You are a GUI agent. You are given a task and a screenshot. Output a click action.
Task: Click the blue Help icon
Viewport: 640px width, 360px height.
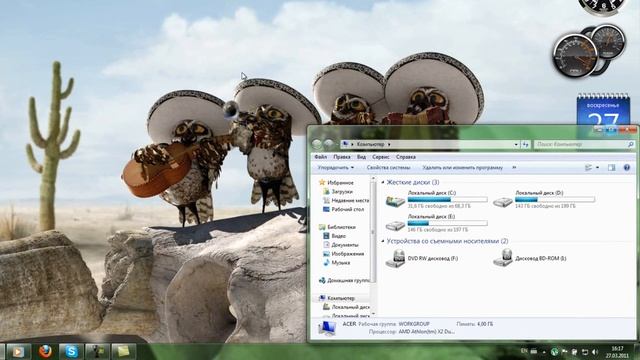[x=627, y=167]
